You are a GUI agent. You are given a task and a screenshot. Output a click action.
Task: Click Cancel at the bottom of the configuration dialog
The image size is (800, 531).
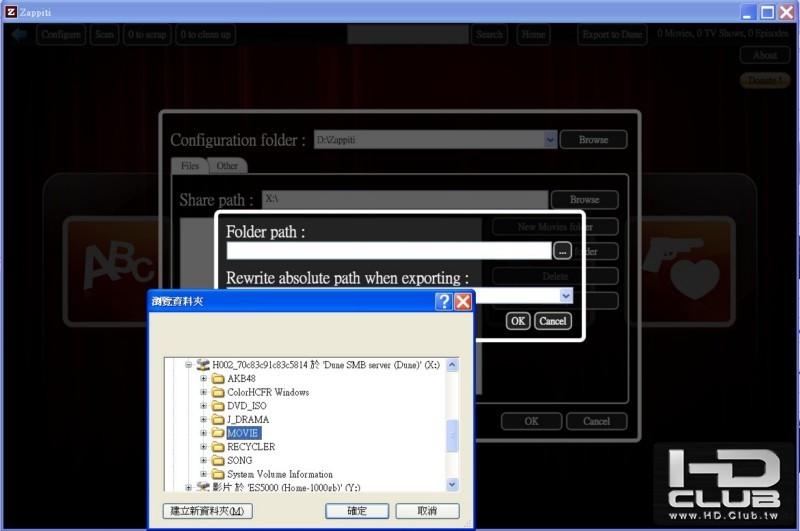click(596, 421)
